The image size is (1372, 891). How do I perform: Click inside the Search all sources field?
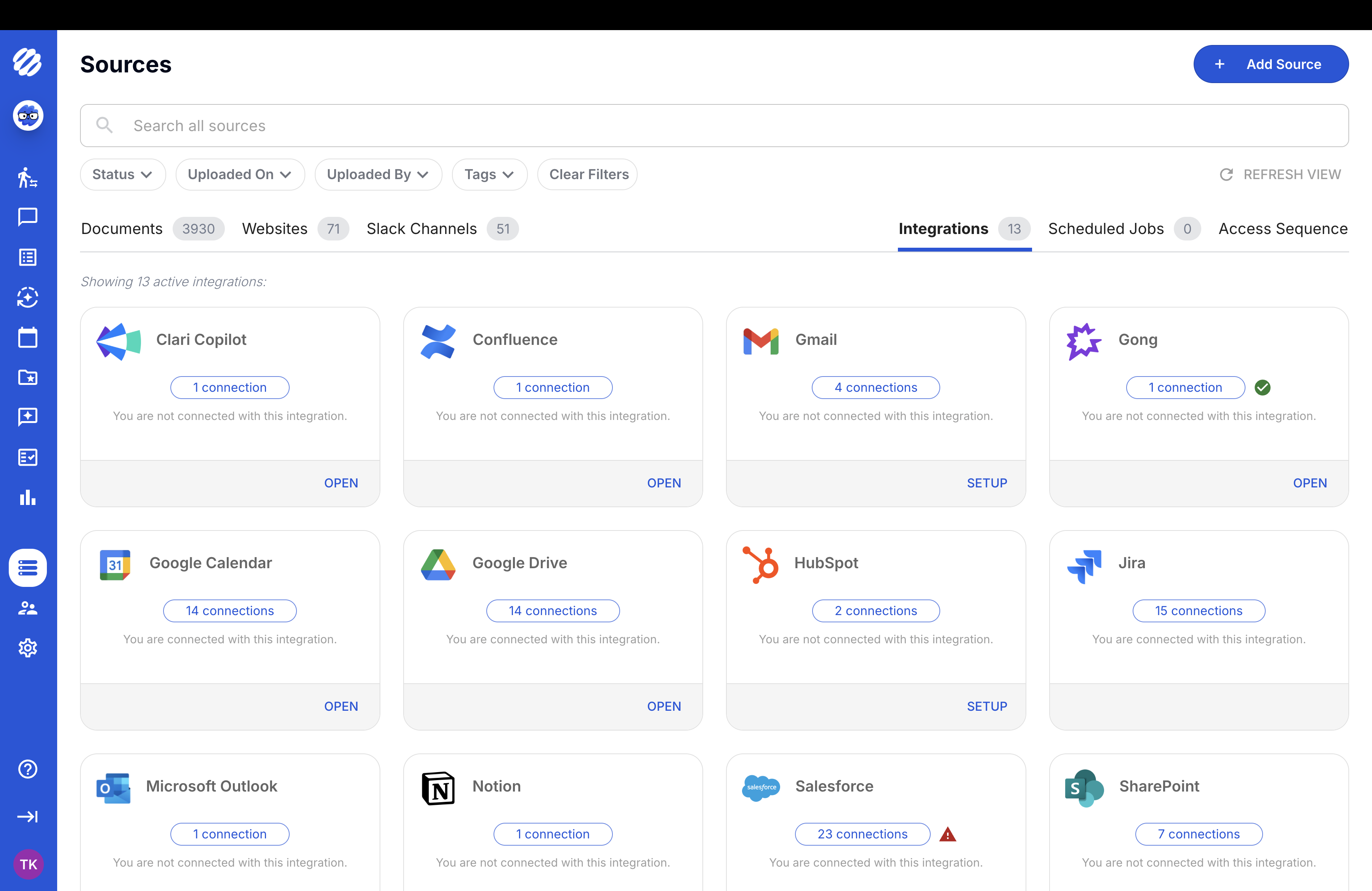click(x=714, y=126)
